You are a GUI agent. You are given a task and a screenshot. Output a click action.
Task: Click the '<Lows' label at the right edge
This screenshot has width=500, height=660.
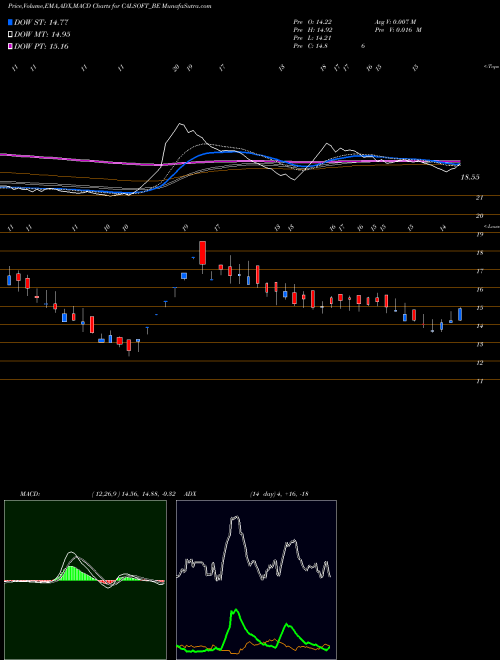click(491, 226)
